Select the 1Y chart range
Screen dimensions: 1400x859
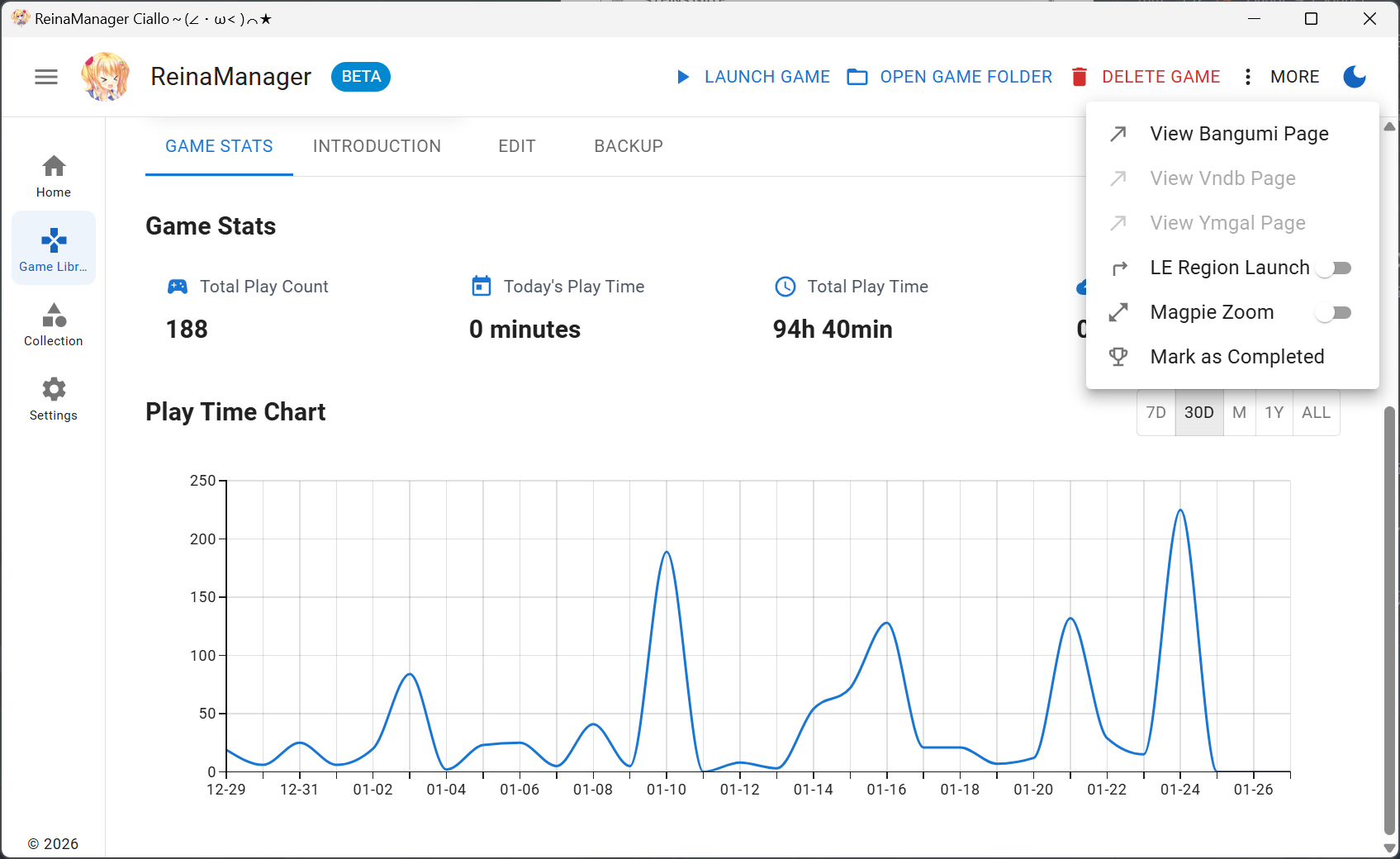tap(1274, 413)
